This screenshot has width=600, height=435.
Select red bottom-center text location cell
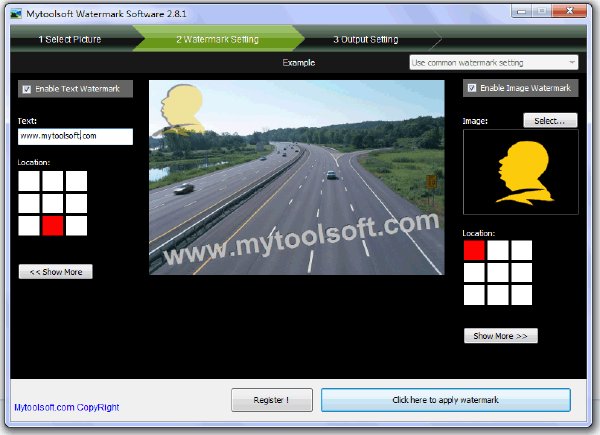(52, 226)
